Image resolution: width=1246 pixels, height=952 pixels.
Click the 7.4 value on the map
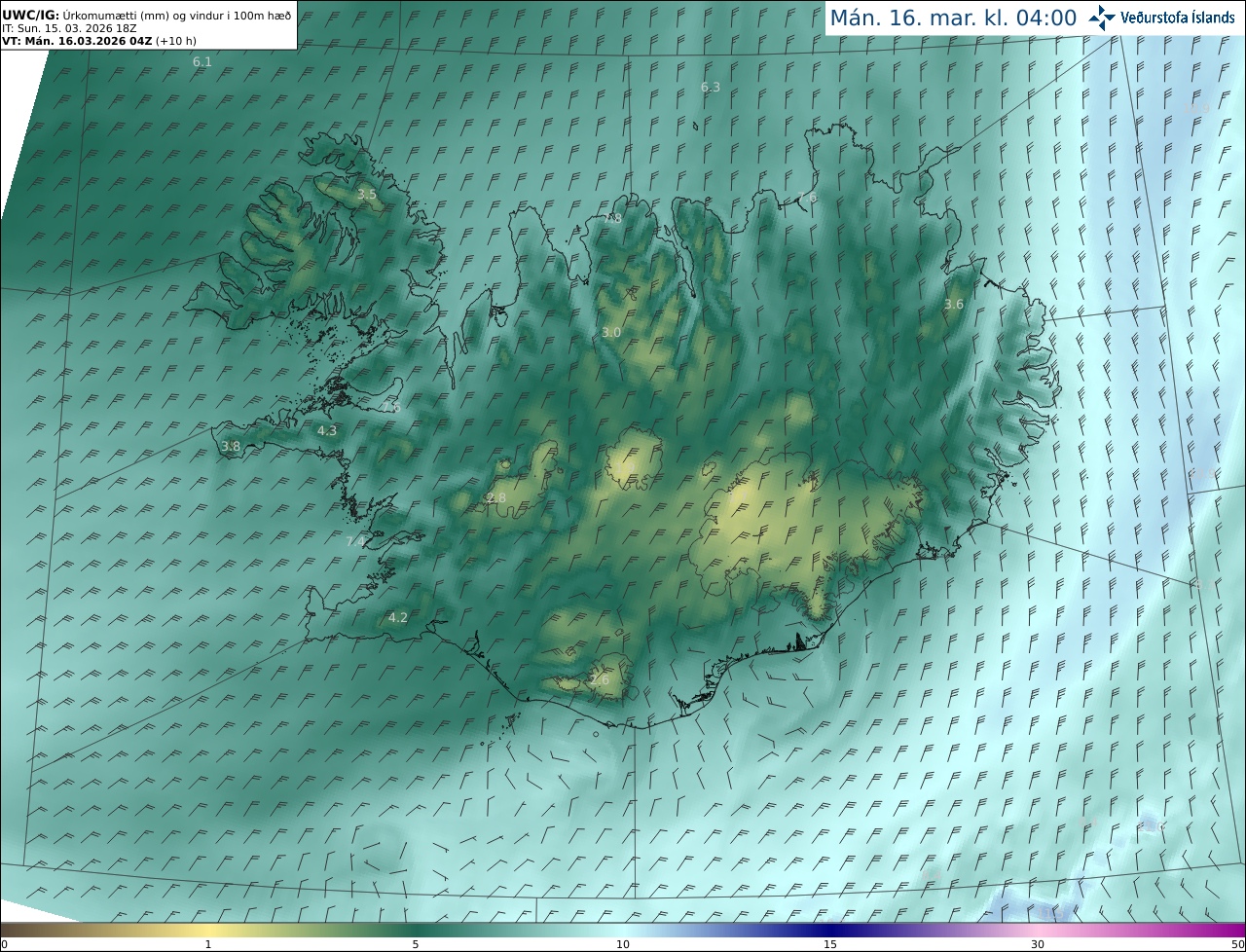coord(355,541)
